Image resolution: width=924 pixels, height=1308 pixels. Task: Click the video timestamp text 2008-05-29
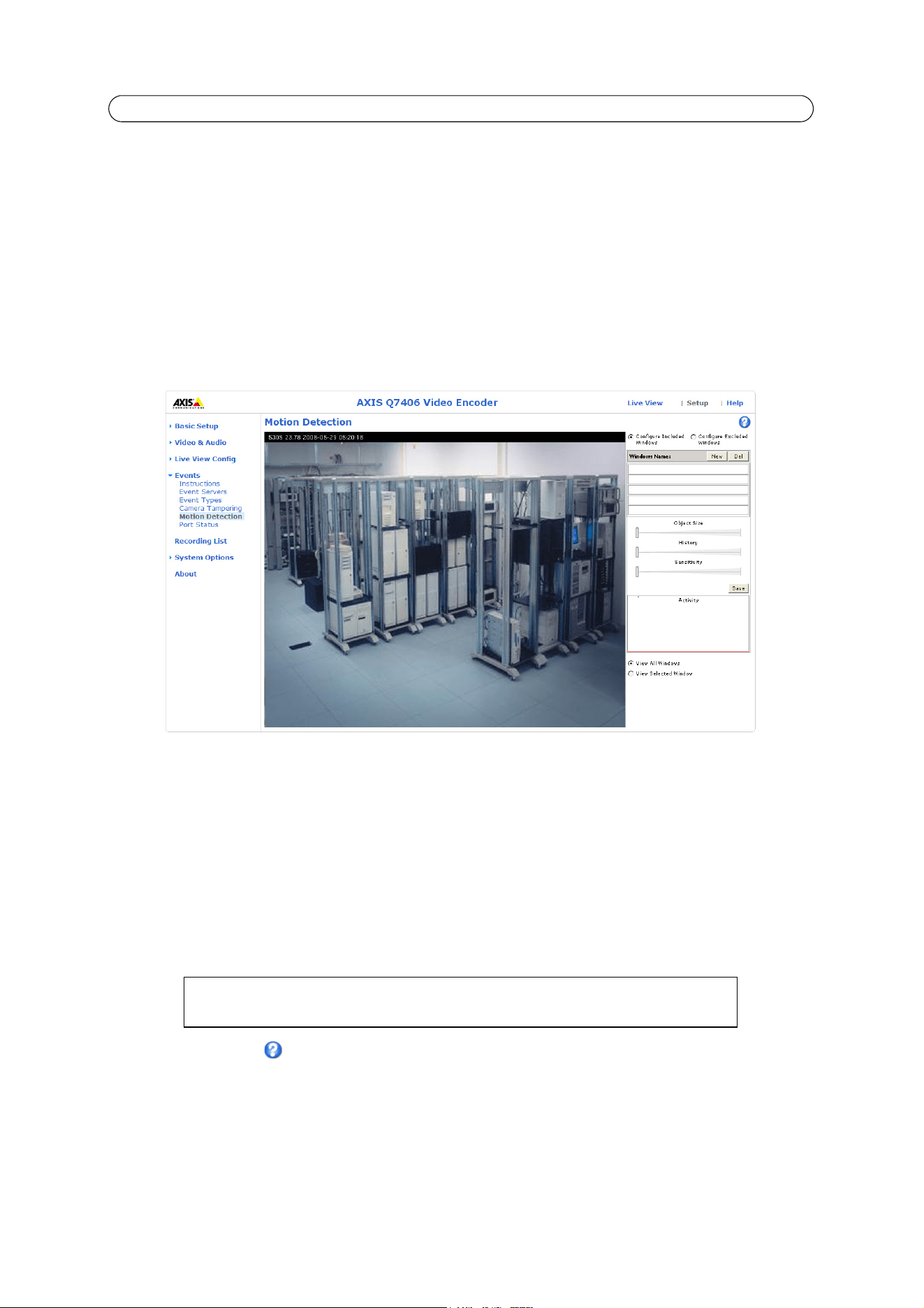(320, 437)
